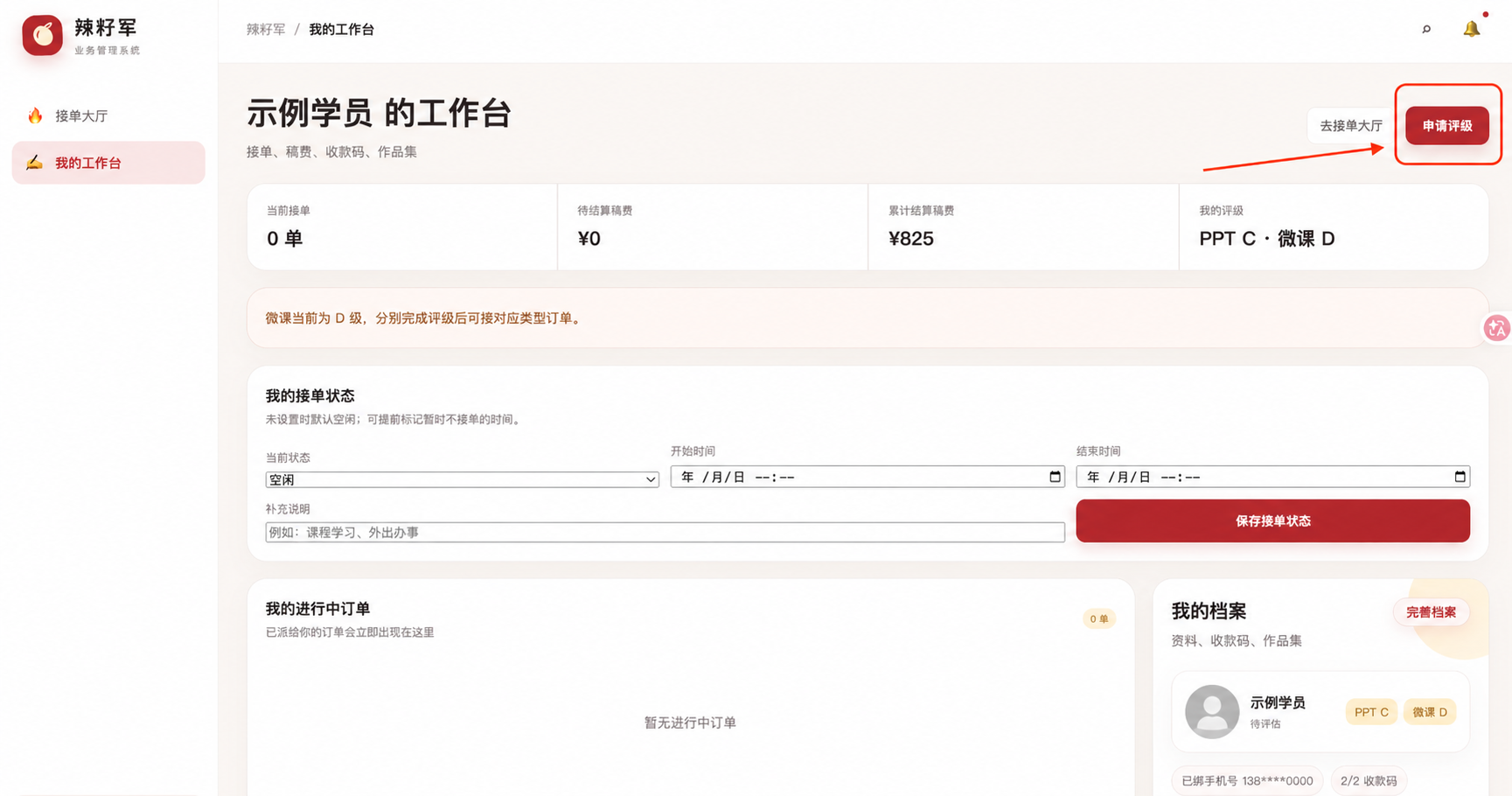
Task: Open calendar picker for 结束时间
Action: (x=1460, y=477)
